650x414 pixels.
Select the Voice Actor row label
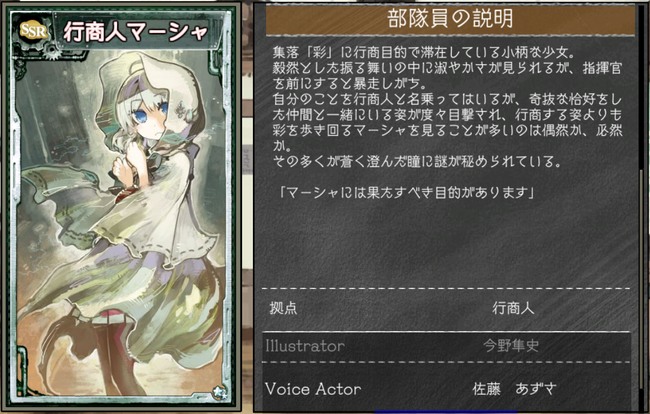pos(313,389)
